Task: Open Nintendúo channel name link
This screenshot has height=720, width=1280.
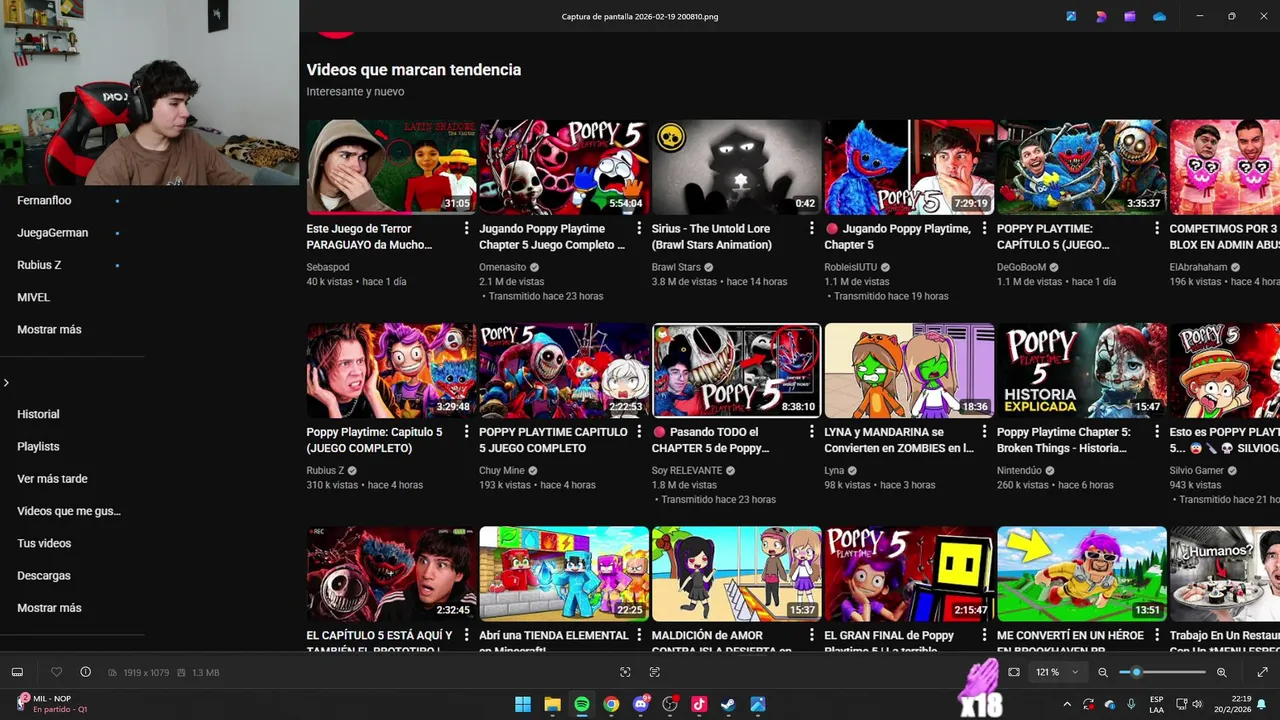Action: 1019,471
